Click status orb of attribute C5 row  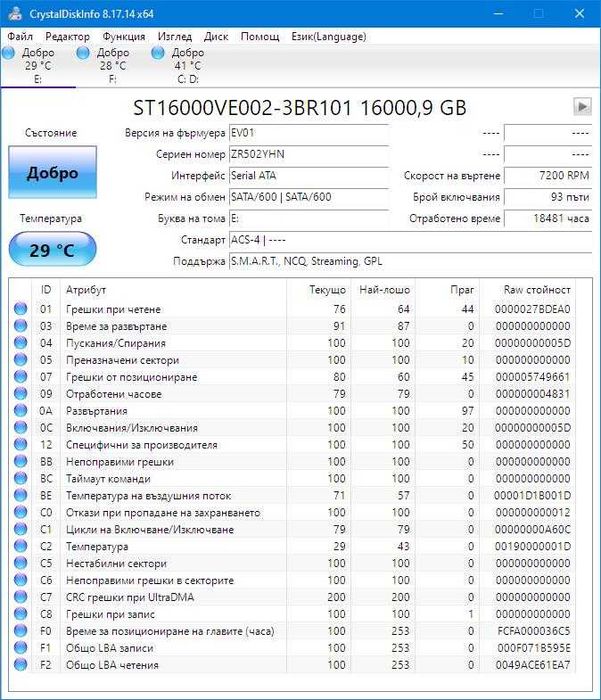tap(21, 563)
